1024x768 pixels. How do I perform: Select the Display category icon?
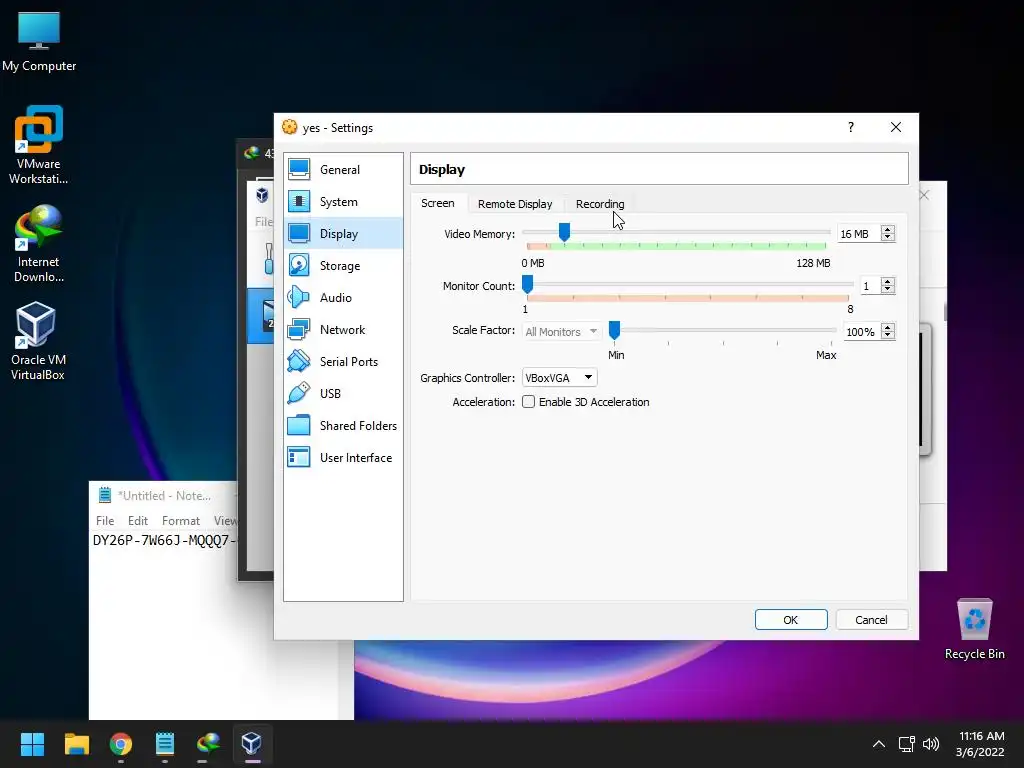pos(299,234)
